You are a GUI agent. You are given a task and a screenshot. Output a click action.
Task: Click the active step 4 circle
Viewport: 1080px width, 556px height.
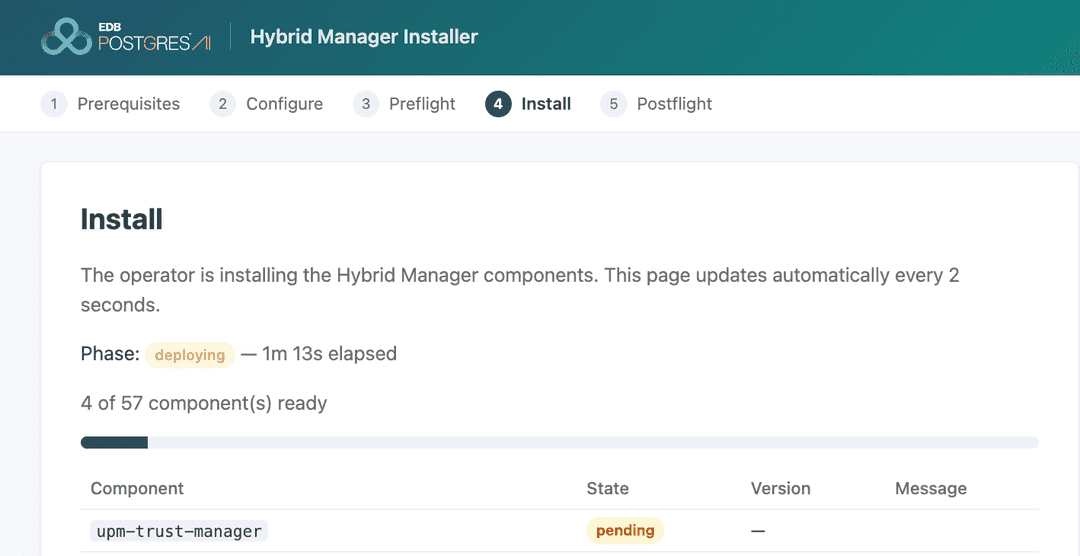498,104
